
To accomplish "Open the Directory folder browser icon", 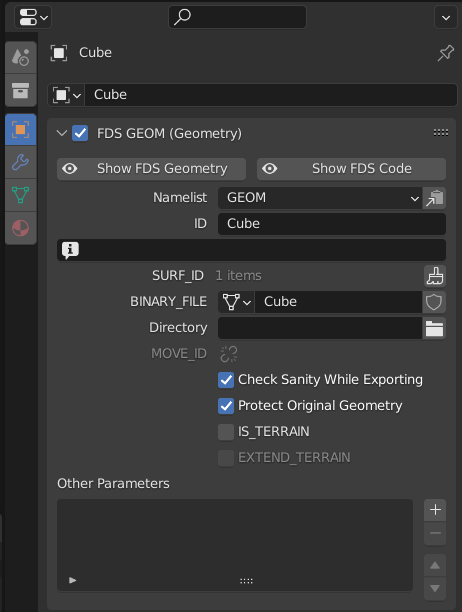I will pos(434,328).
